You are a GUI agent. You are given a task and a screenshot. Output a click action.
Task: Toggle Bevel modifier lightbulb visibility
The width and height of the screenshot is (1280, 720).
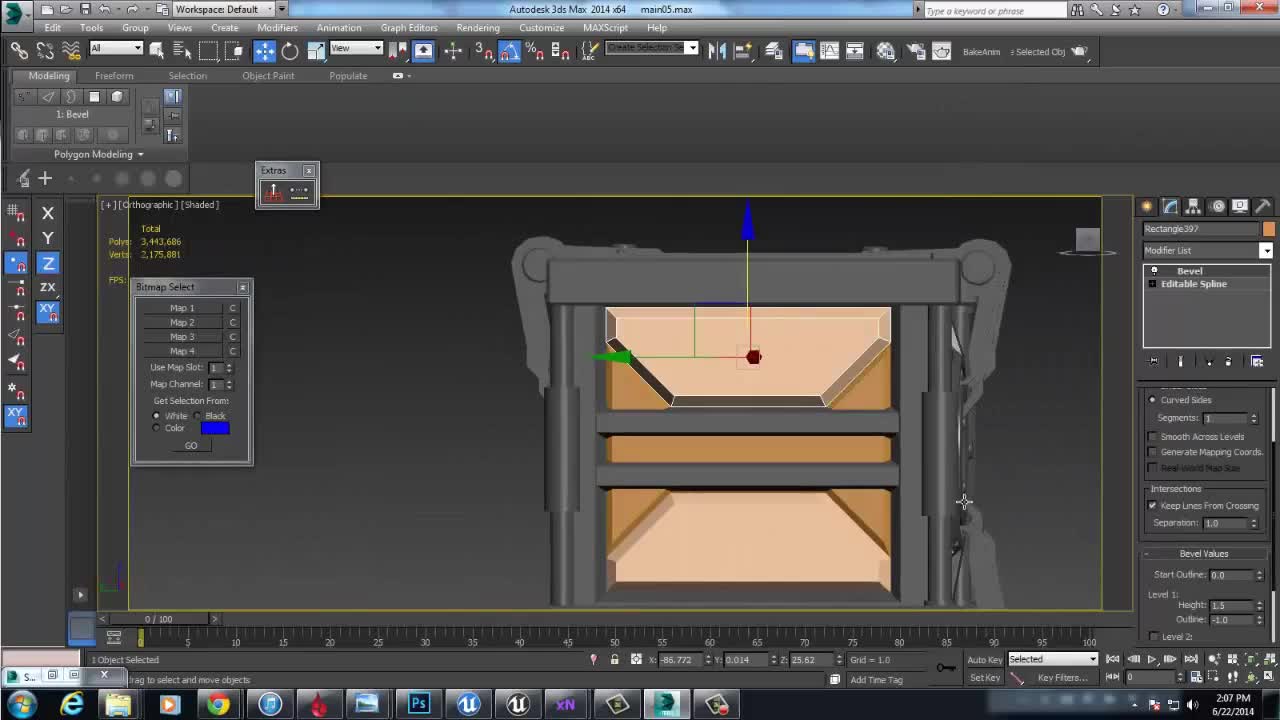click(x=1154, y=271)
